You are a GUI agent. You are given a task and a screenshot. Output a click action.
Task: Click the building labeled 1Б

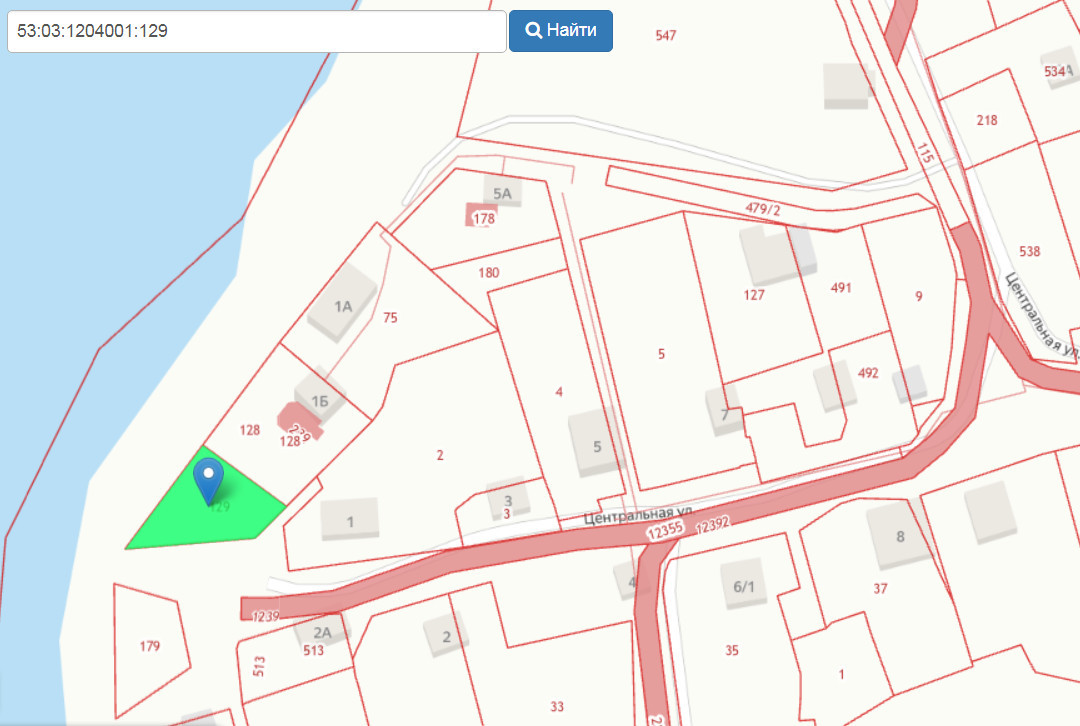(x=320, y=400)
